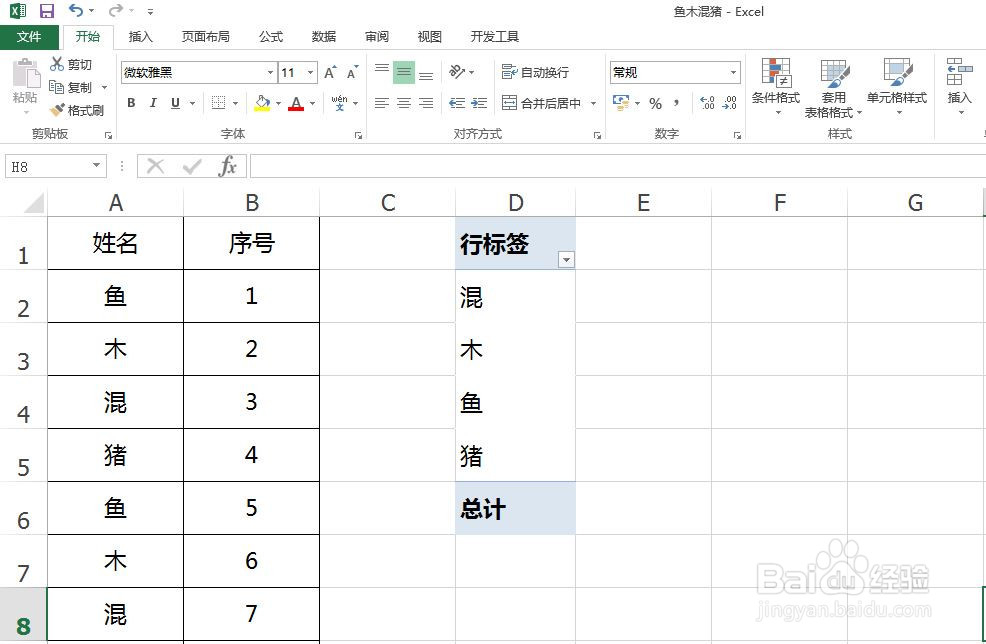Customize quick access toolbar dropdown

click(150, 11)
